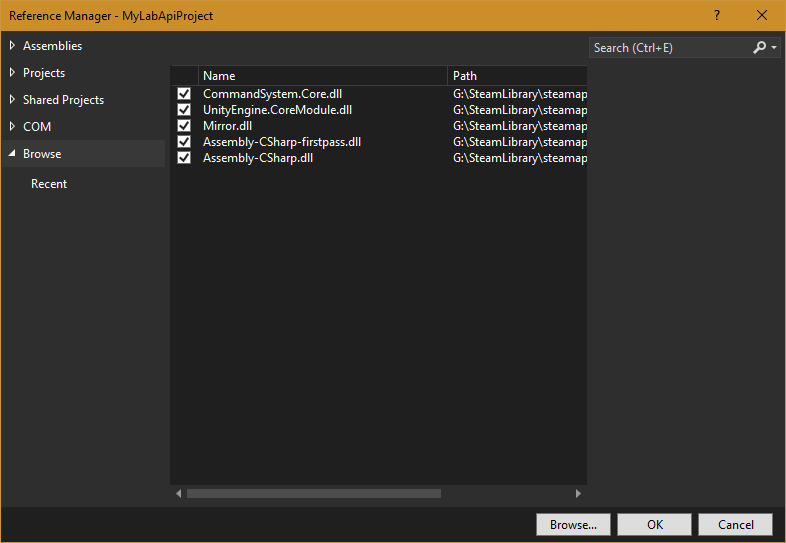Click the search magnifier icon

759,48
